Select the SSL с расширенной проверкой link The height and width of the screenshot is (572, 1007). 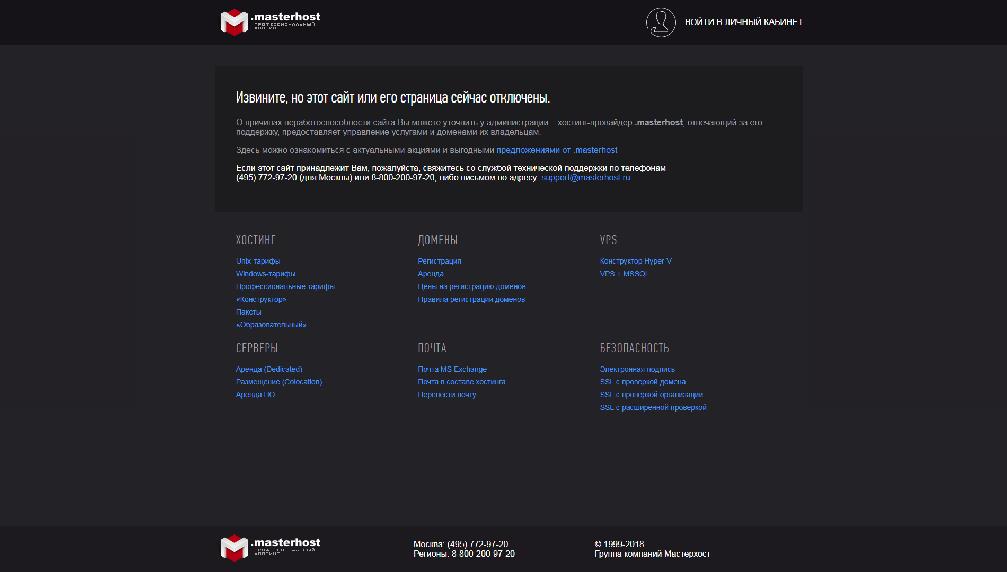653,407
